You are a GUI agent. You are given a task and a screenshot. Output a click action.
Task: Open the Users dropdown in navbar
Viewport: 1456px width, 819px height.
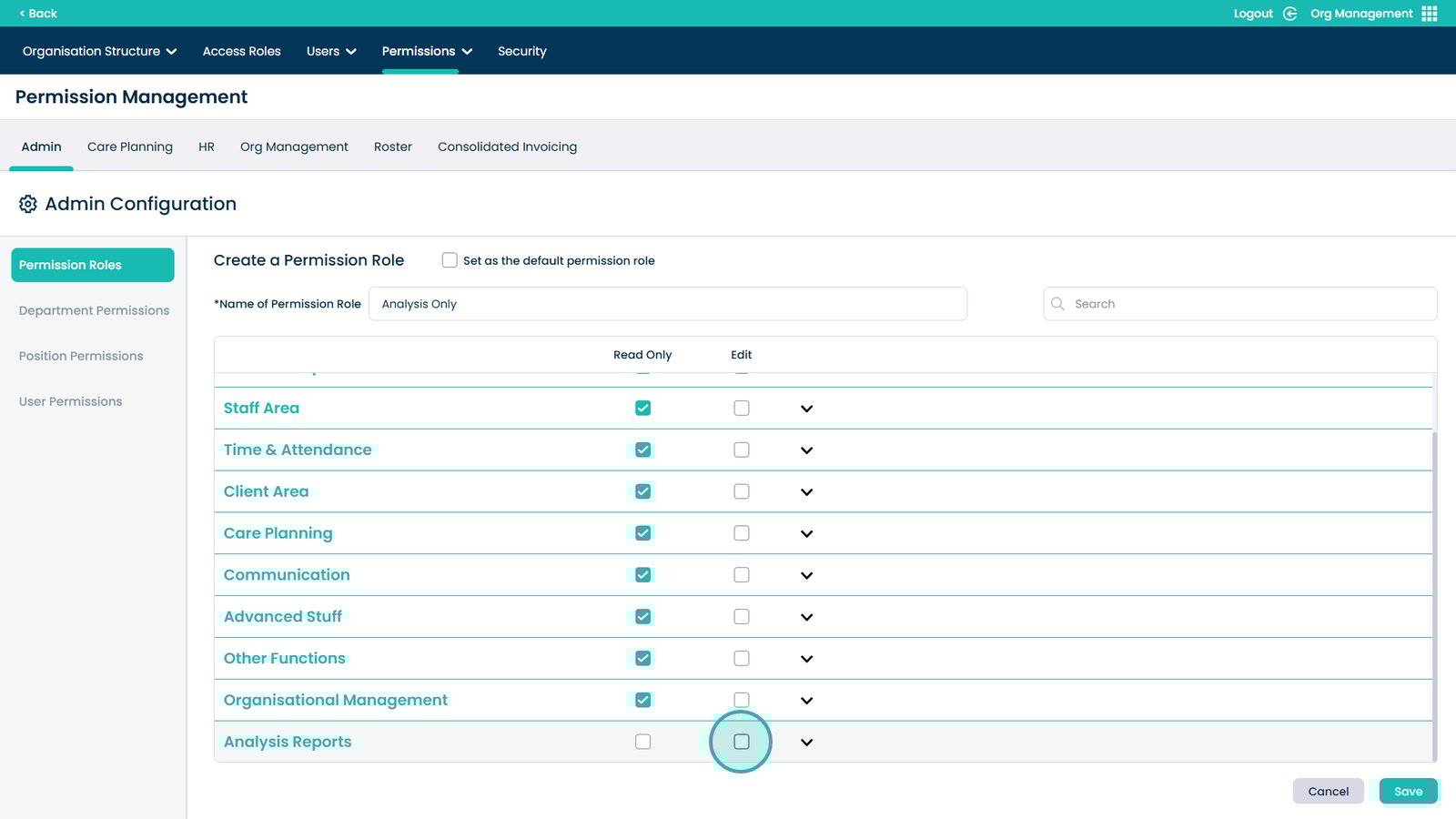coord(331,51)
